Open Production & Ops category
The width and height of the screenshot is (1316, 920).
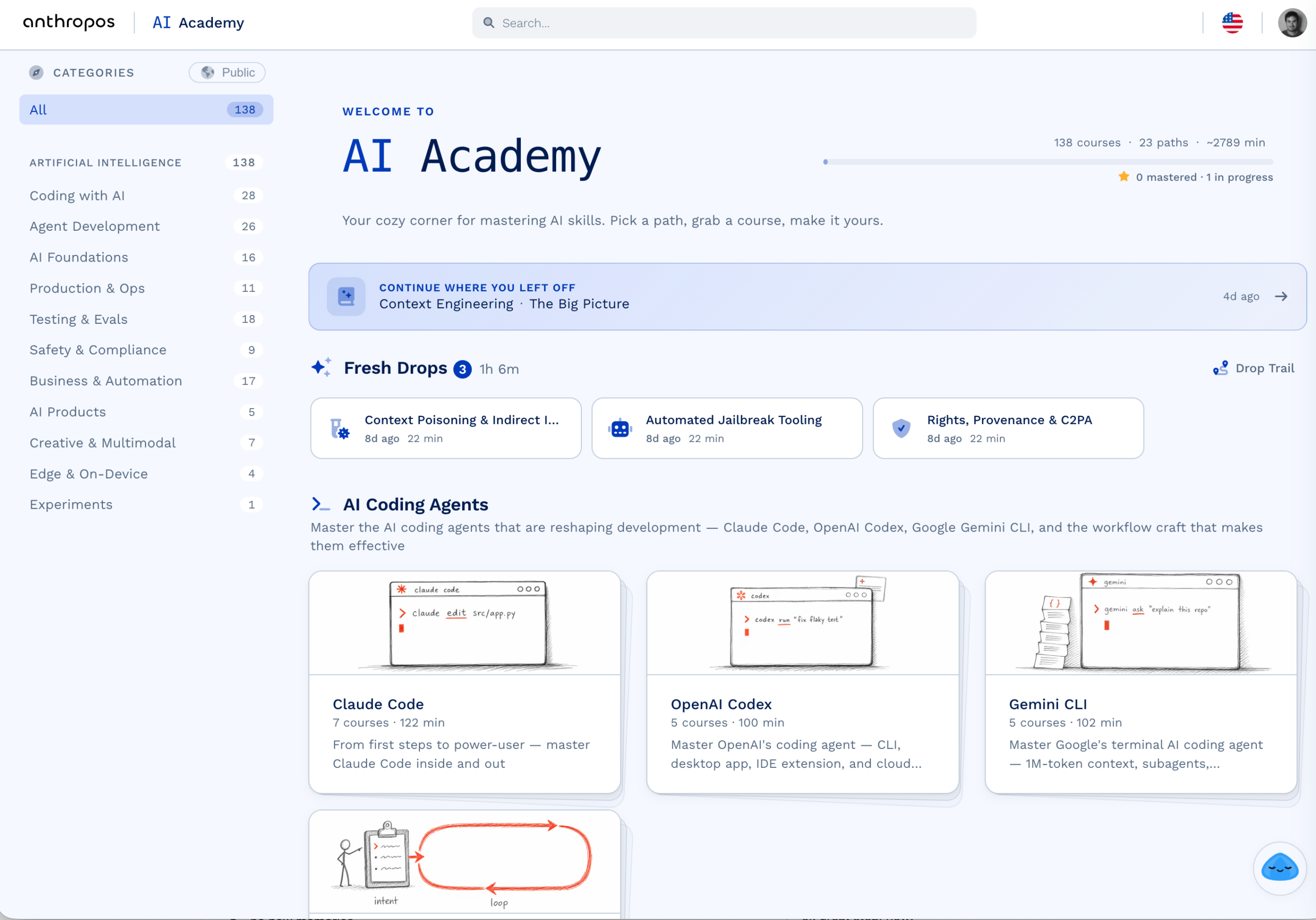point(146,288)
